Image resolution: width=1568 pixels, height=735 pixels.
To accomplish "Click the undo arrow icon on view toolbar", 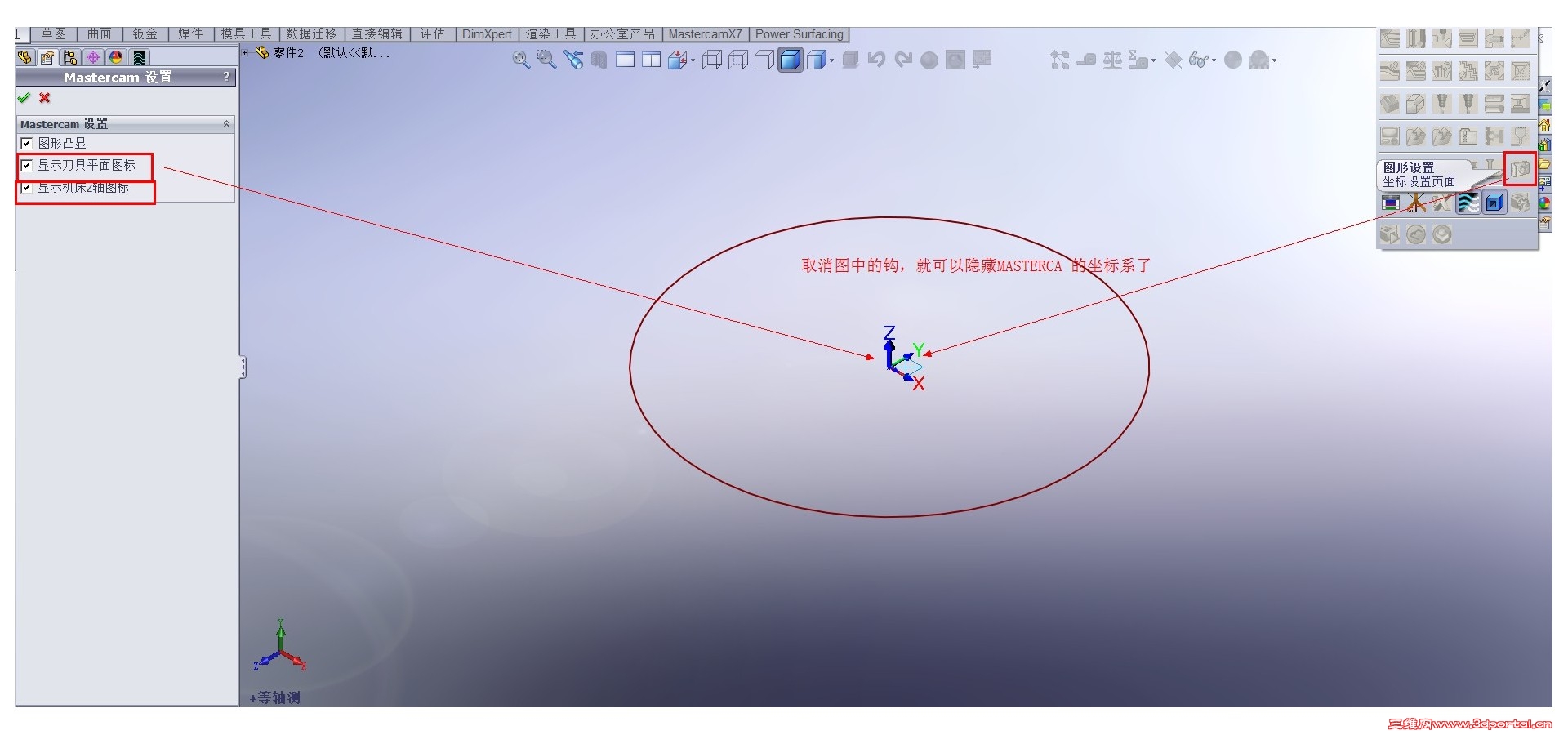I will (876, 59).
